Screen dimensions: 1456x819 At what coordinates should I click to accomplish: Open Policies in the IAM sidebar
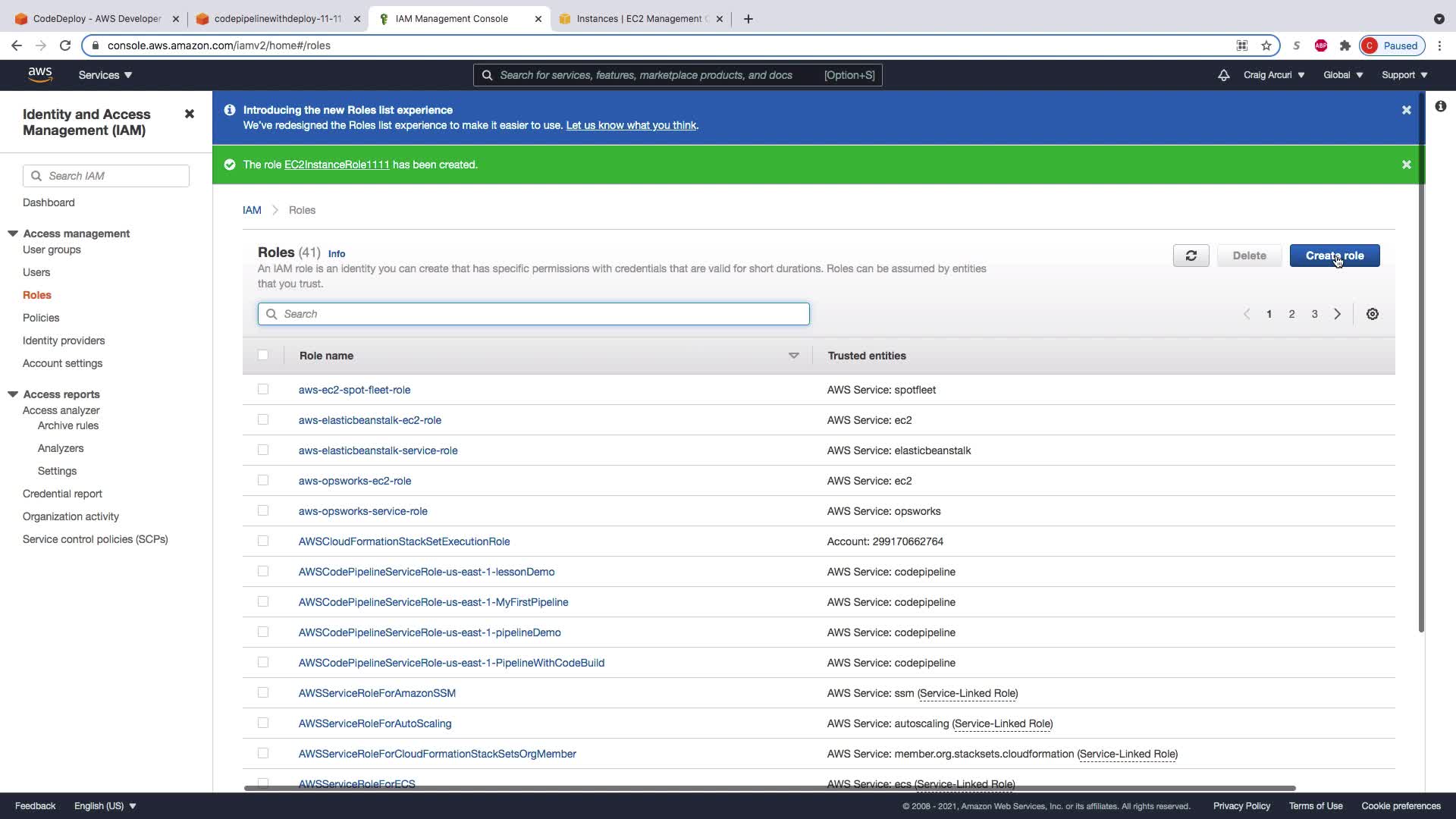pyautogui.click(x=41, y=318)
